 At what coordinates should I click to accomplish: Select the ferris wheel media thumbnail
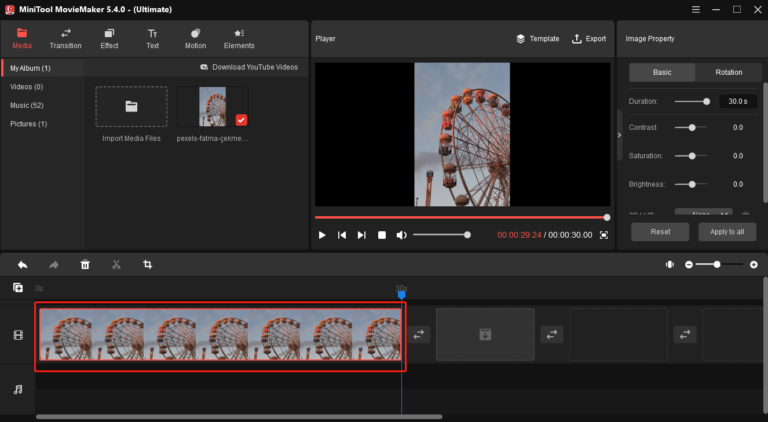pyautogui.click(x=213, y=107)
